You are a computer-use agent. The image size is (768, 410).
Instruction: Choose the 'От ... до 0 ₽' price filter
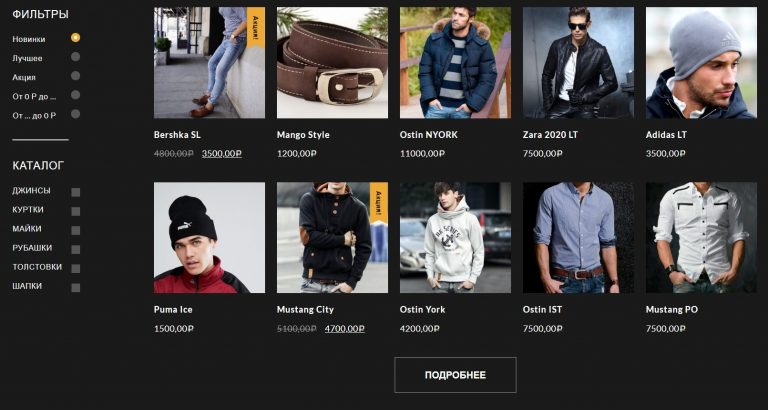75,114
